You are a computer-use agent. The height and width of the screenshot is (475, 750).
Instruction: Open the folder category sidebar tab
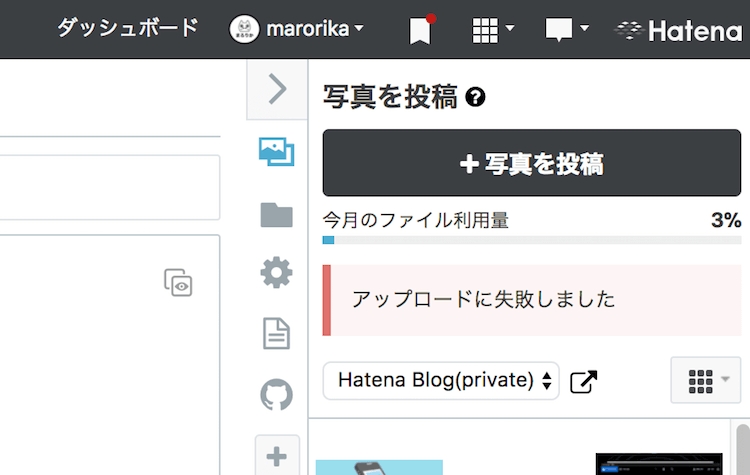pos(276,214)
